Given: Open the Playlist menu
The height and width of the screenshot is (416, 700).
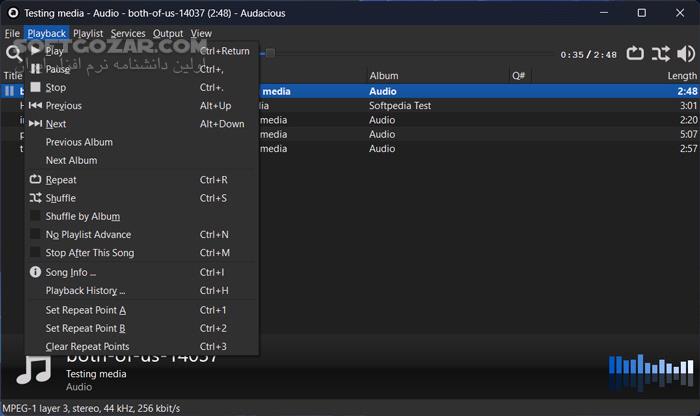Looking at the screenshot, I should [88, 33].
